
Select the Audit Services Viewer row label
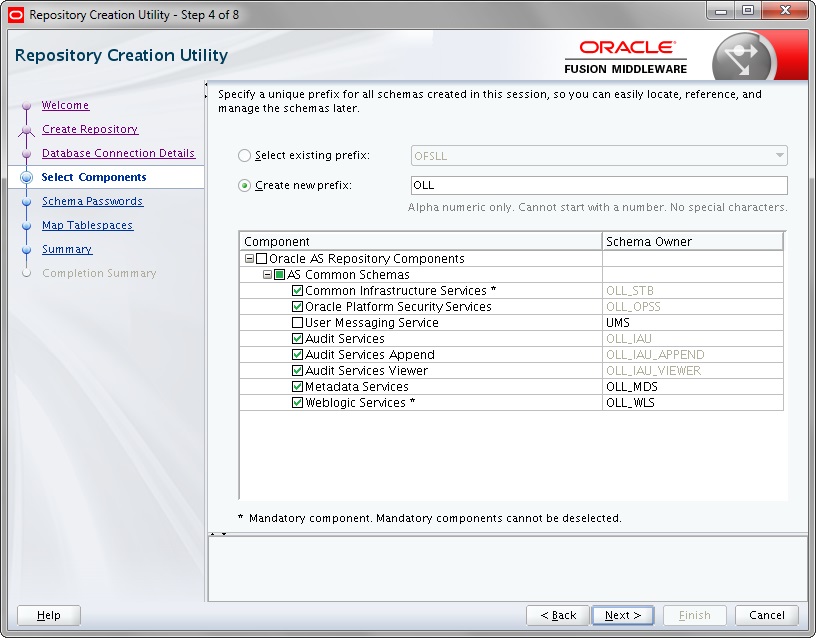366,371
